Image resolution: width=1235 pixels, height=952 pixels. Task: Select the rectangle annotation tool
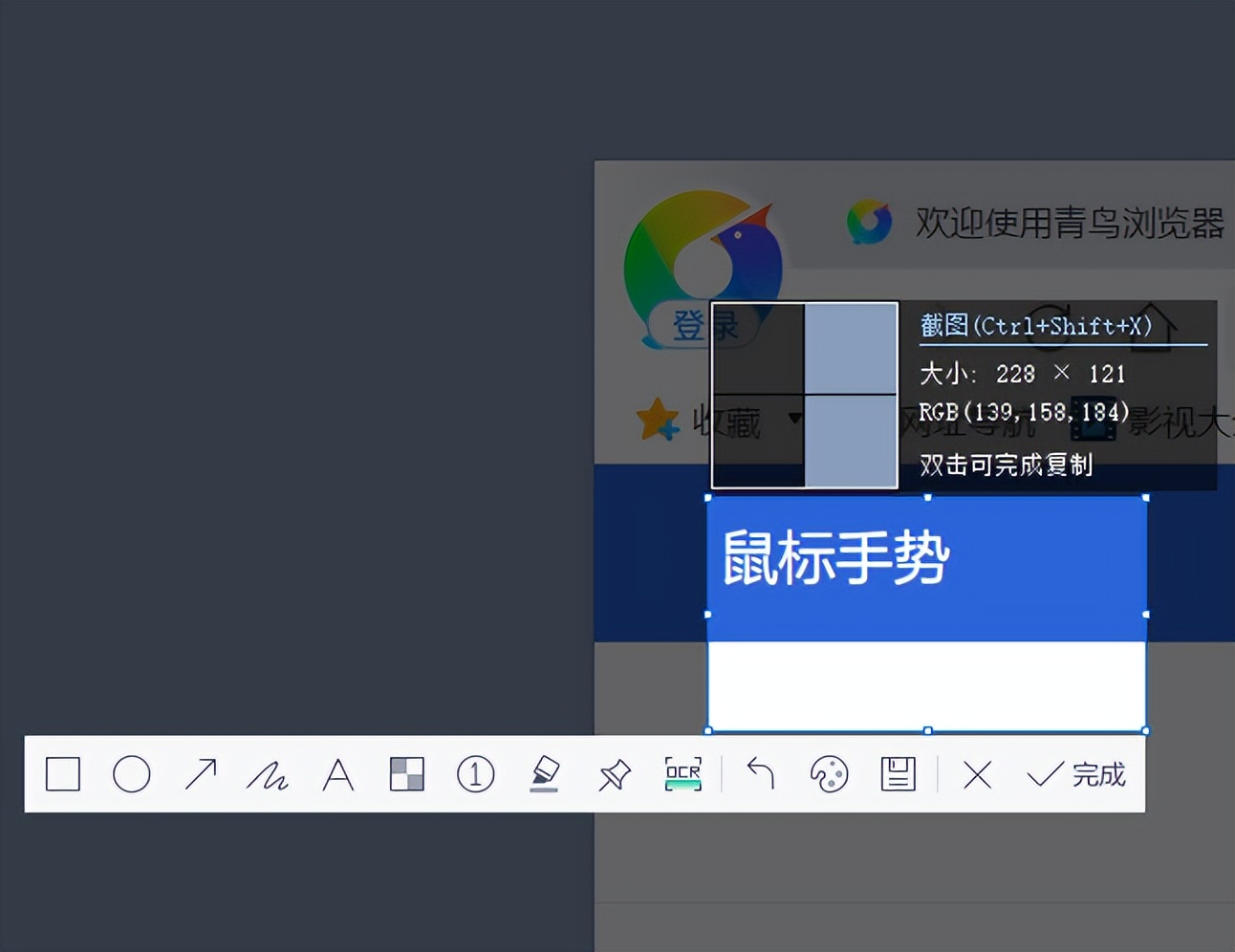click(x=62, y=774)
